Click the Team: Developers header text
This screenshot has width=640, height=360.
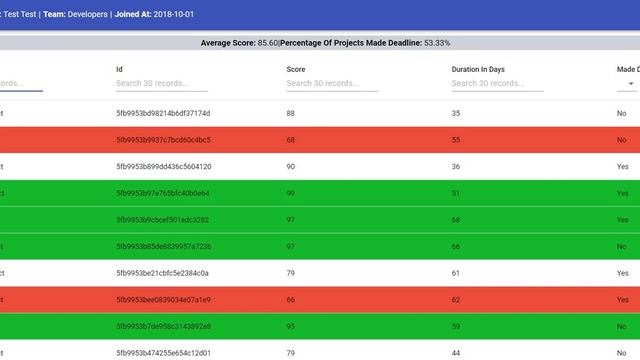point(76,14)
